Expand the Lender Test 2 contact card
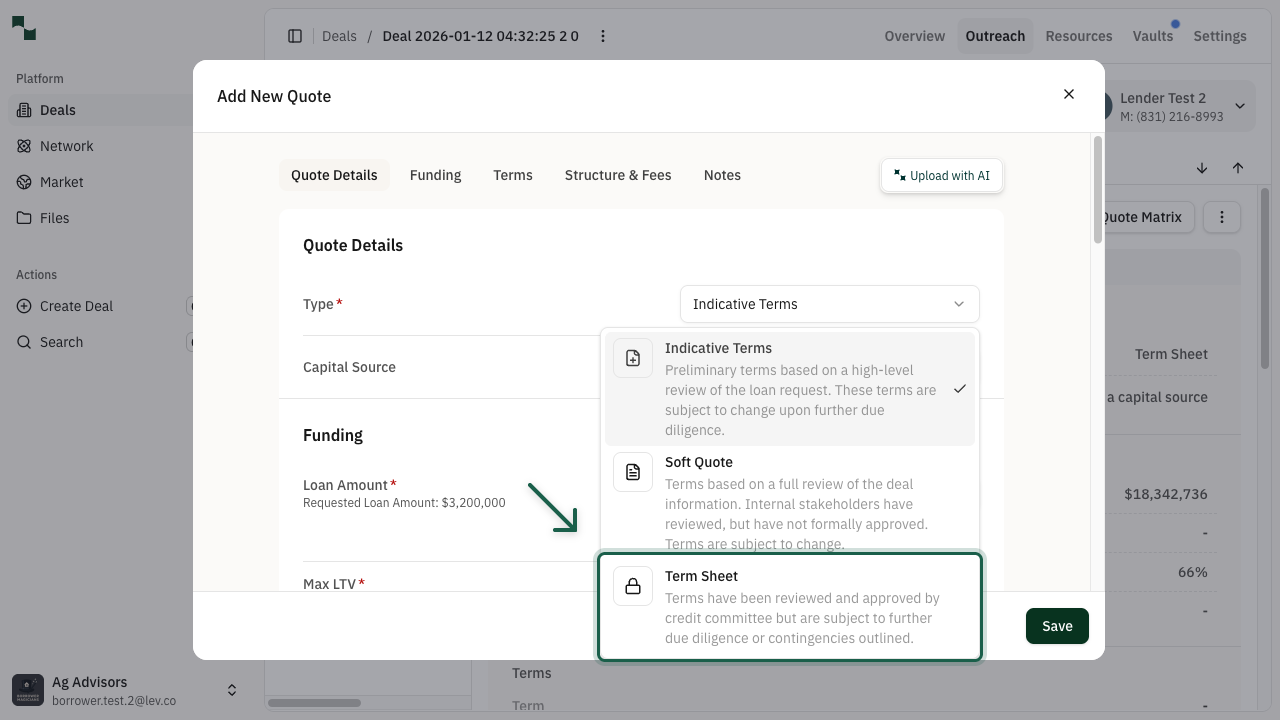1280x720 pixels. (x=1239, y=106)
